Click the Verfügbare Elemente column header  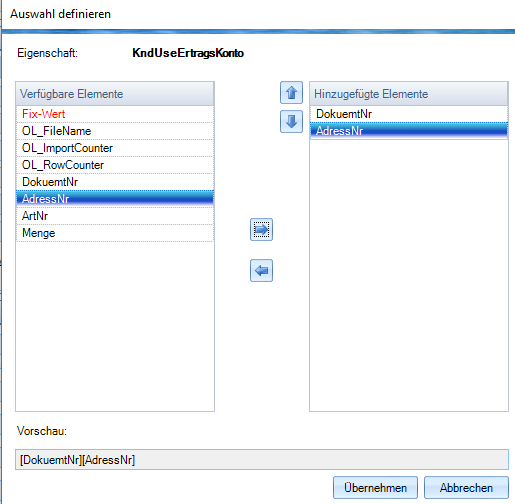[x=115, y=94]
